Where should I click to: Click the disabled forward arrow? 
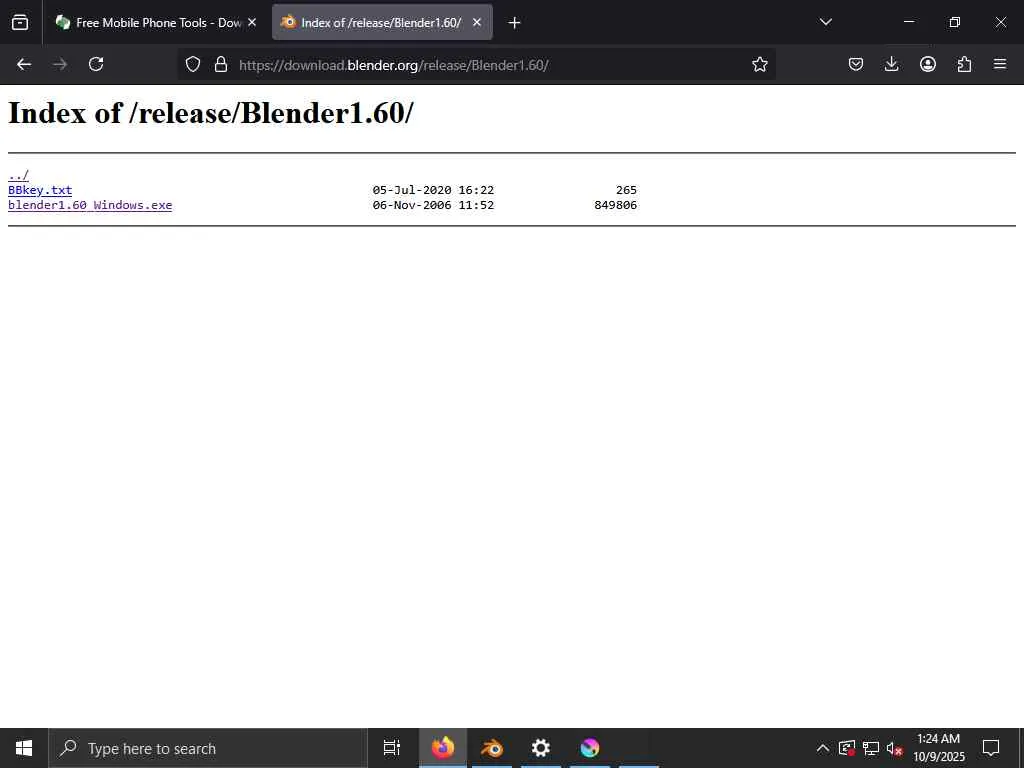(60, 64)
